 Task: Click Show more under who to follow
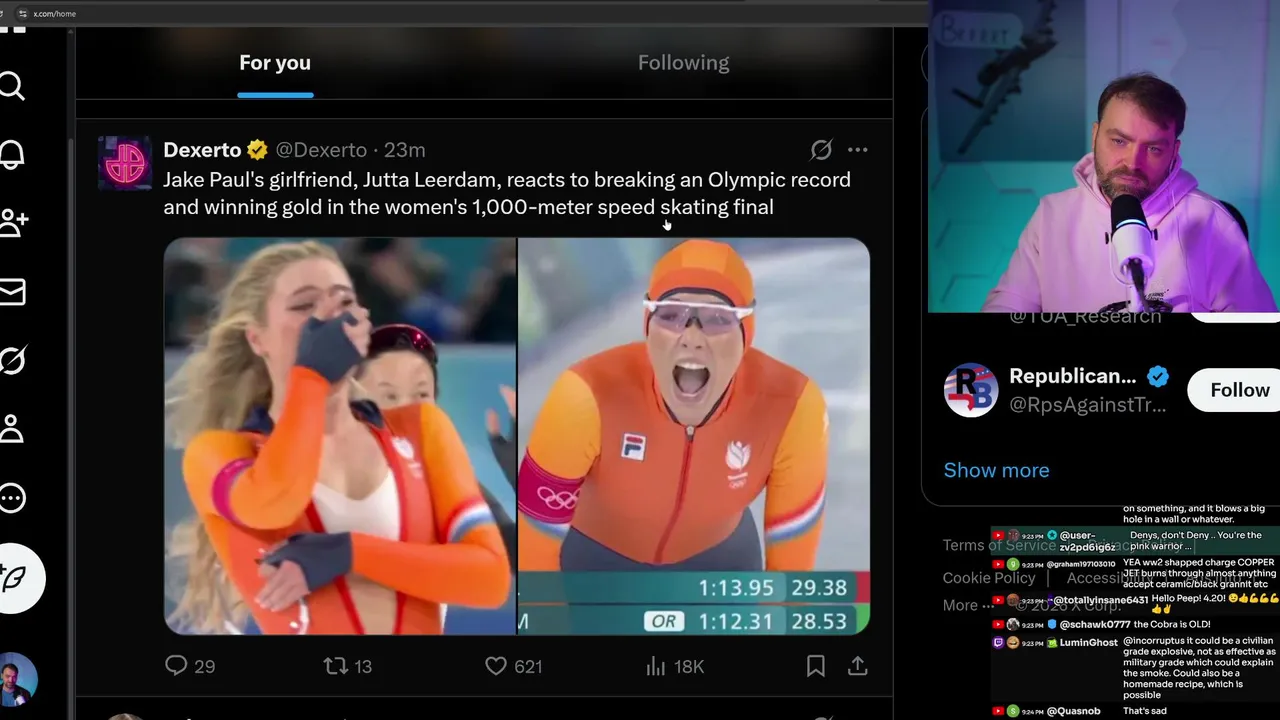pos(996,470)
